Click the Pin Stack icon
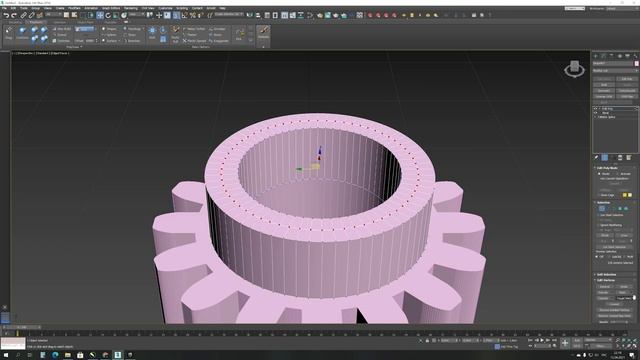The height and width of the screenshot is (360, 640). point(596,157)
